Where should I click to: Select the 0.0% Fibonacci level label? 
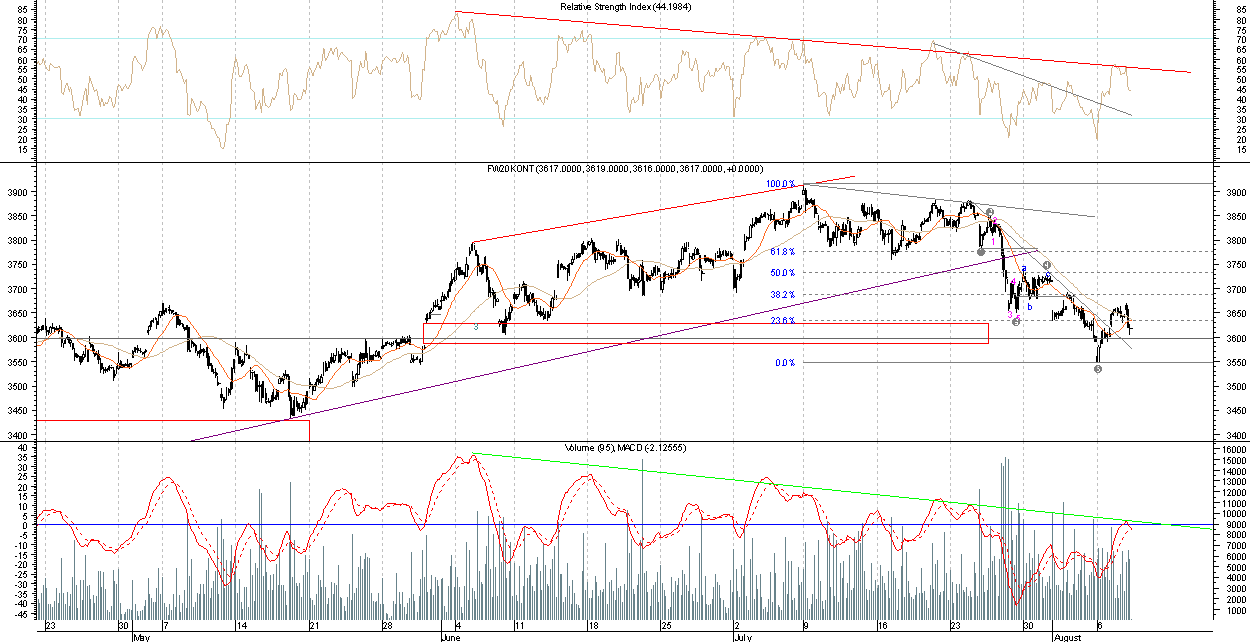[785, 363]
